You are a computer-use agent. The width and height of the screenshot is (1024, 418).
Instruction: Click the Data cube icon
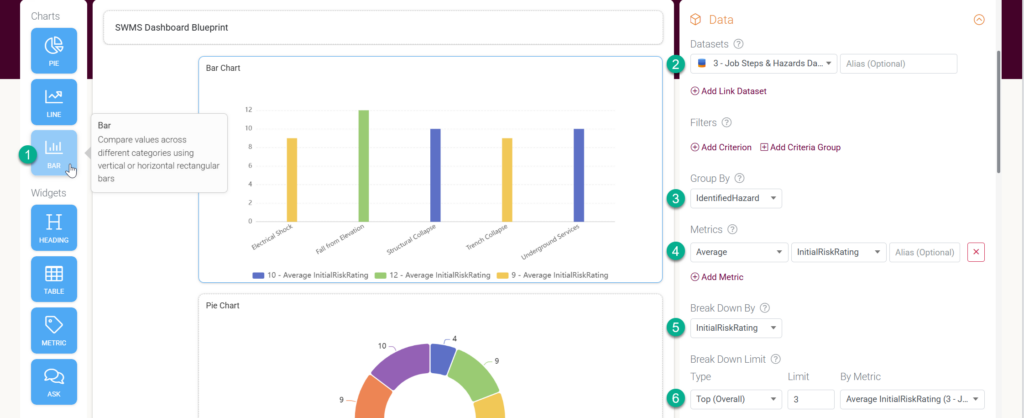(696, 20)
